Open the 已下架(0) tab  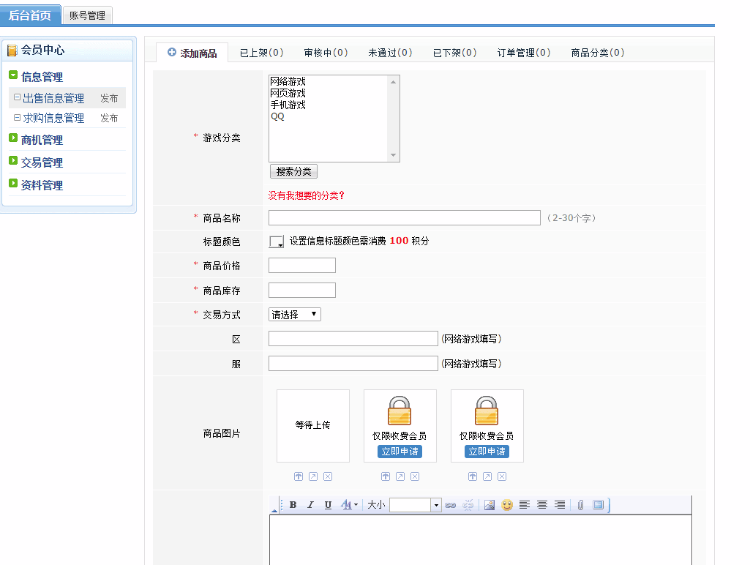(454, 53)
